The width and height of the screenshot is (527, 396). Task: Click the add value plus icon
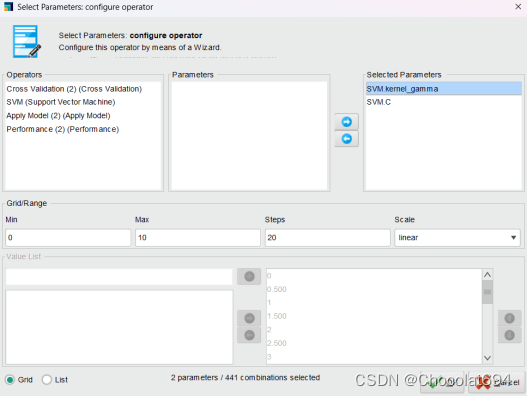point(249,277)
